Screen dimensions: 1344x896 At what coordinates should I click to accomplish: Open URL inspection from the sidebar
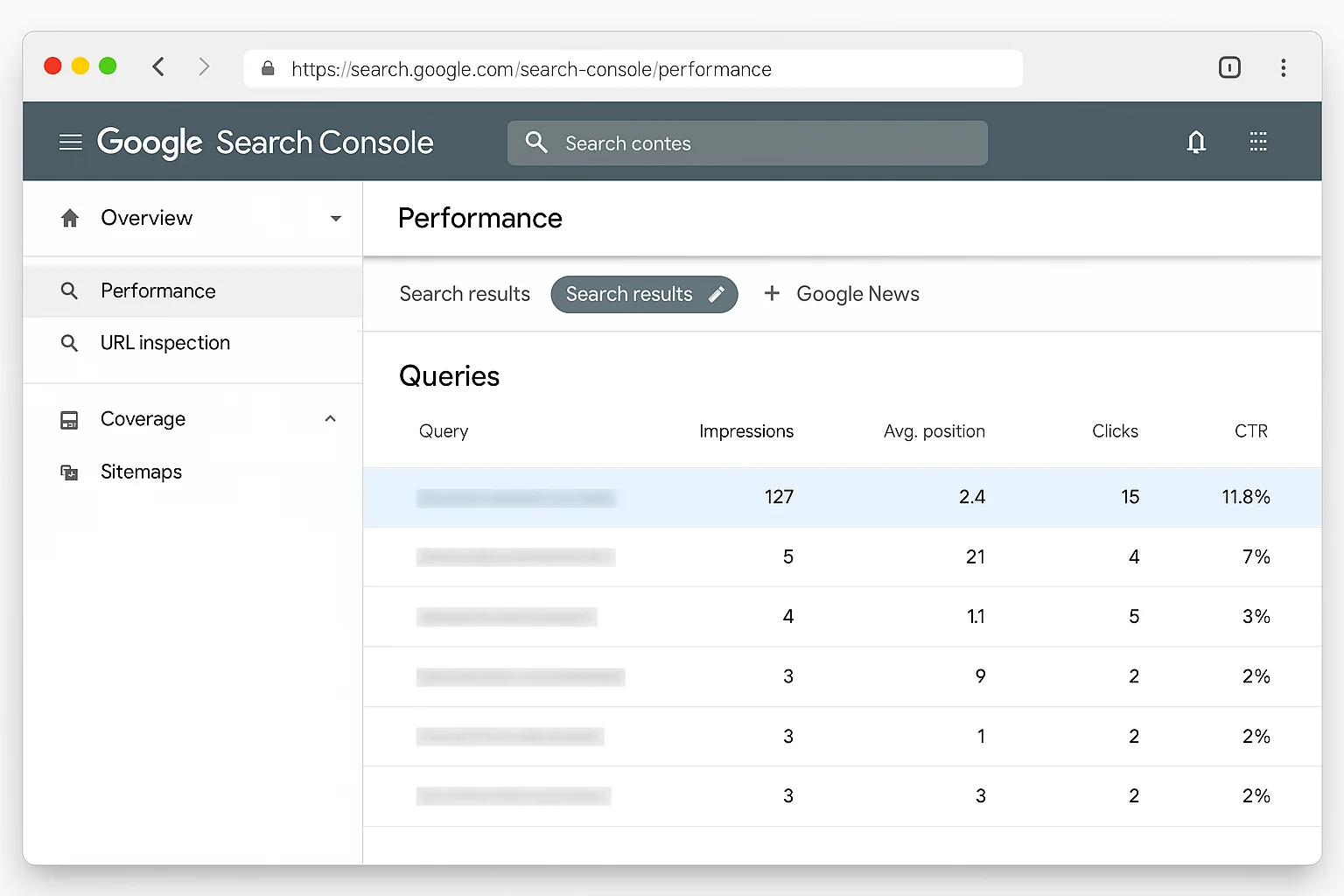164,342
